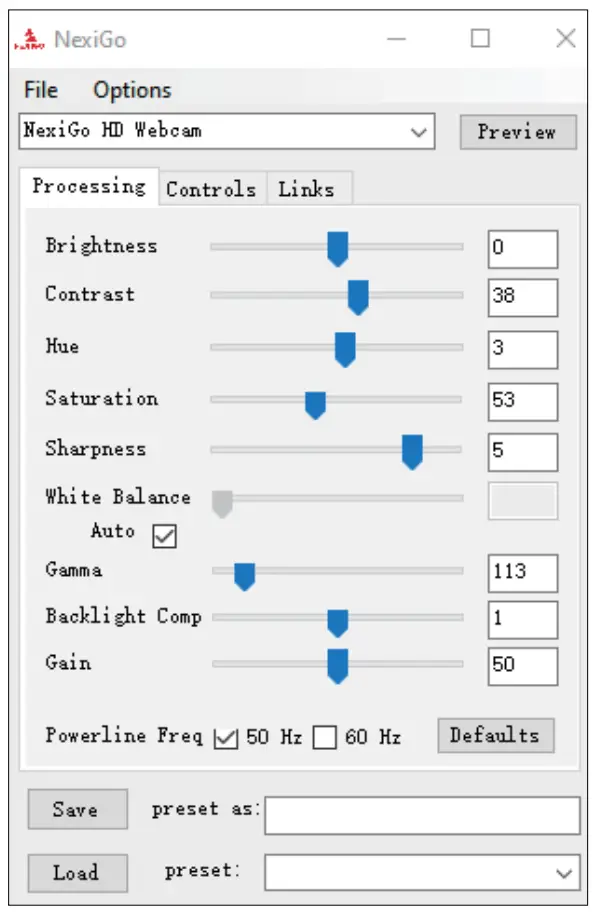Image resolution: width=602 pixels, height=918 pixels.
Task: Restore settings with the Defaults button
Action: click(x=497, y=735)
